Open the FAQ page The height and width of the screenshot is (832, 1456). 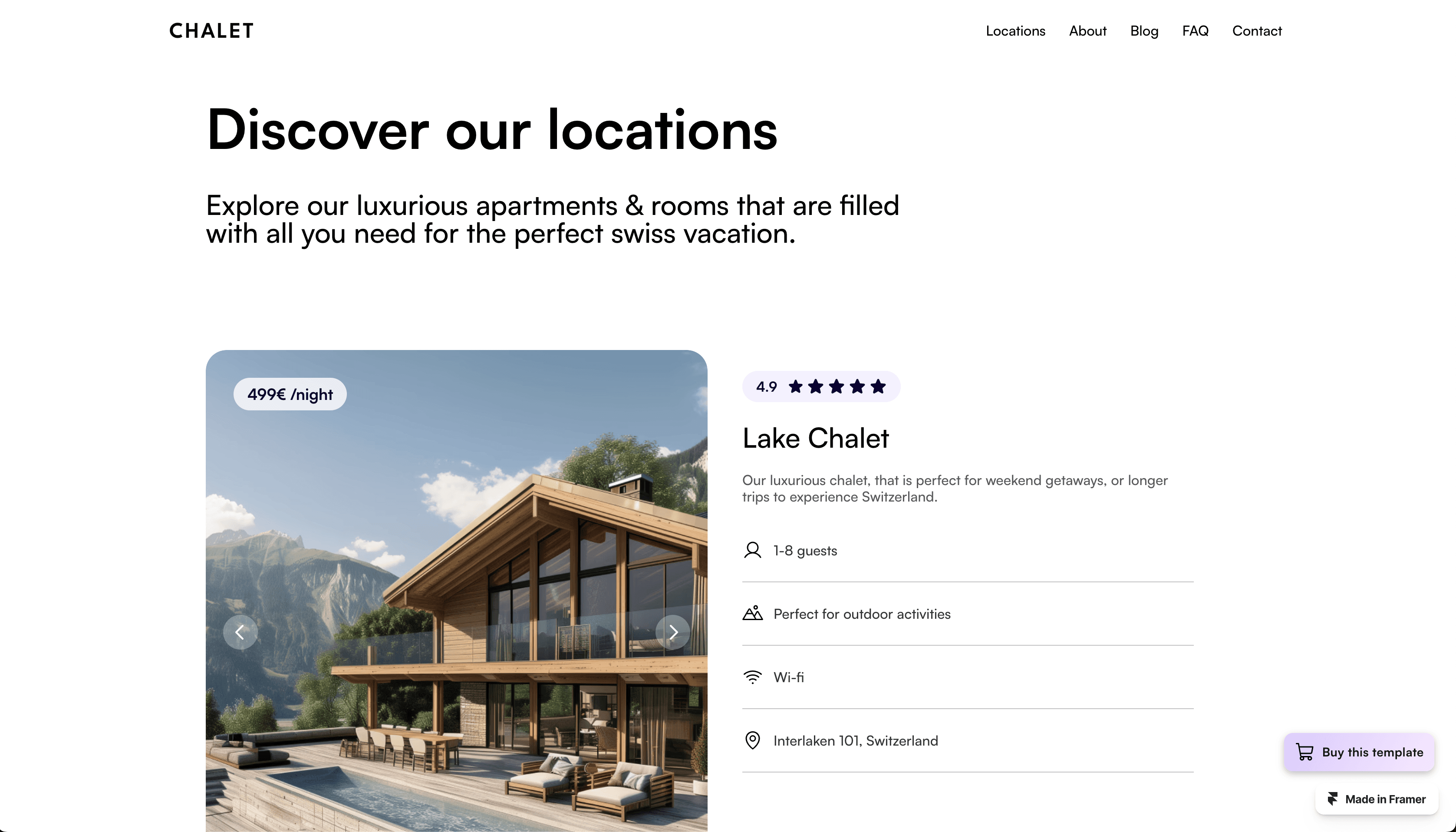(1195, 31)
